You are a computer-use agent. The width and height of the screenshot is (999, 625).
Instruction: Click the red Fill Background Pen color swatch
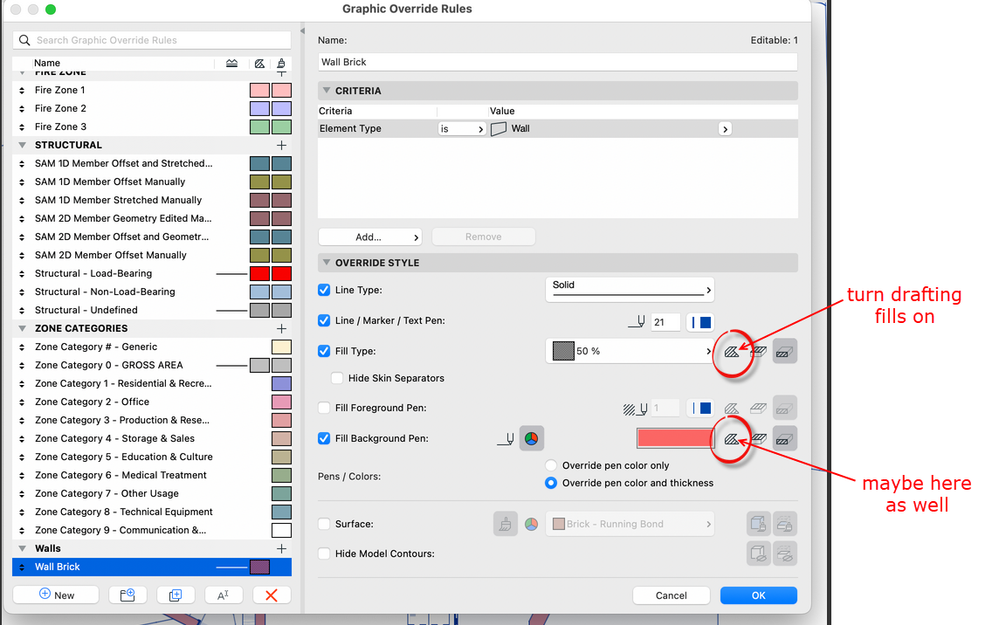click(x=675, y=438)
